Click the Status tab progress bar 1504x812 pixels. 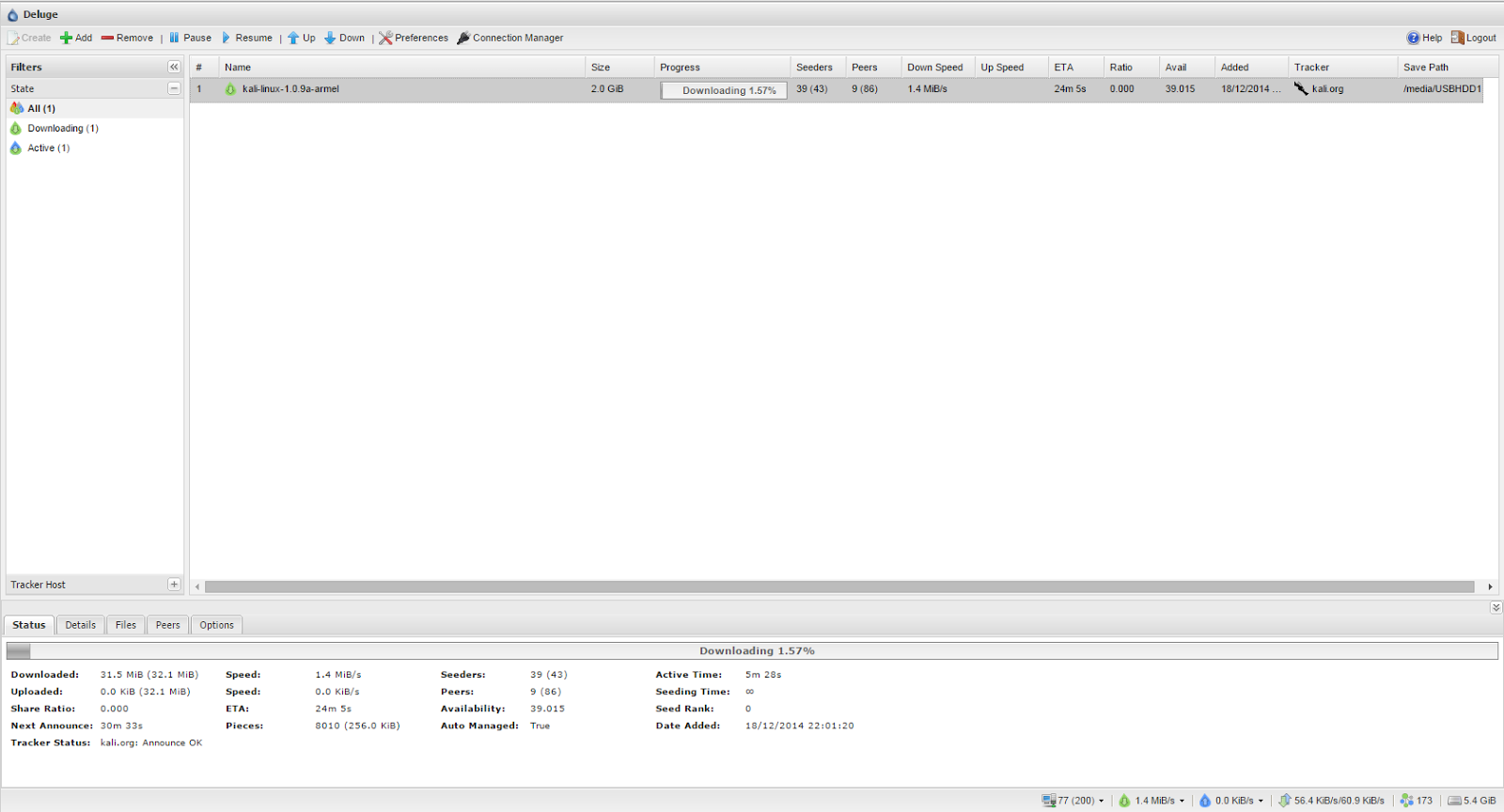752,650
